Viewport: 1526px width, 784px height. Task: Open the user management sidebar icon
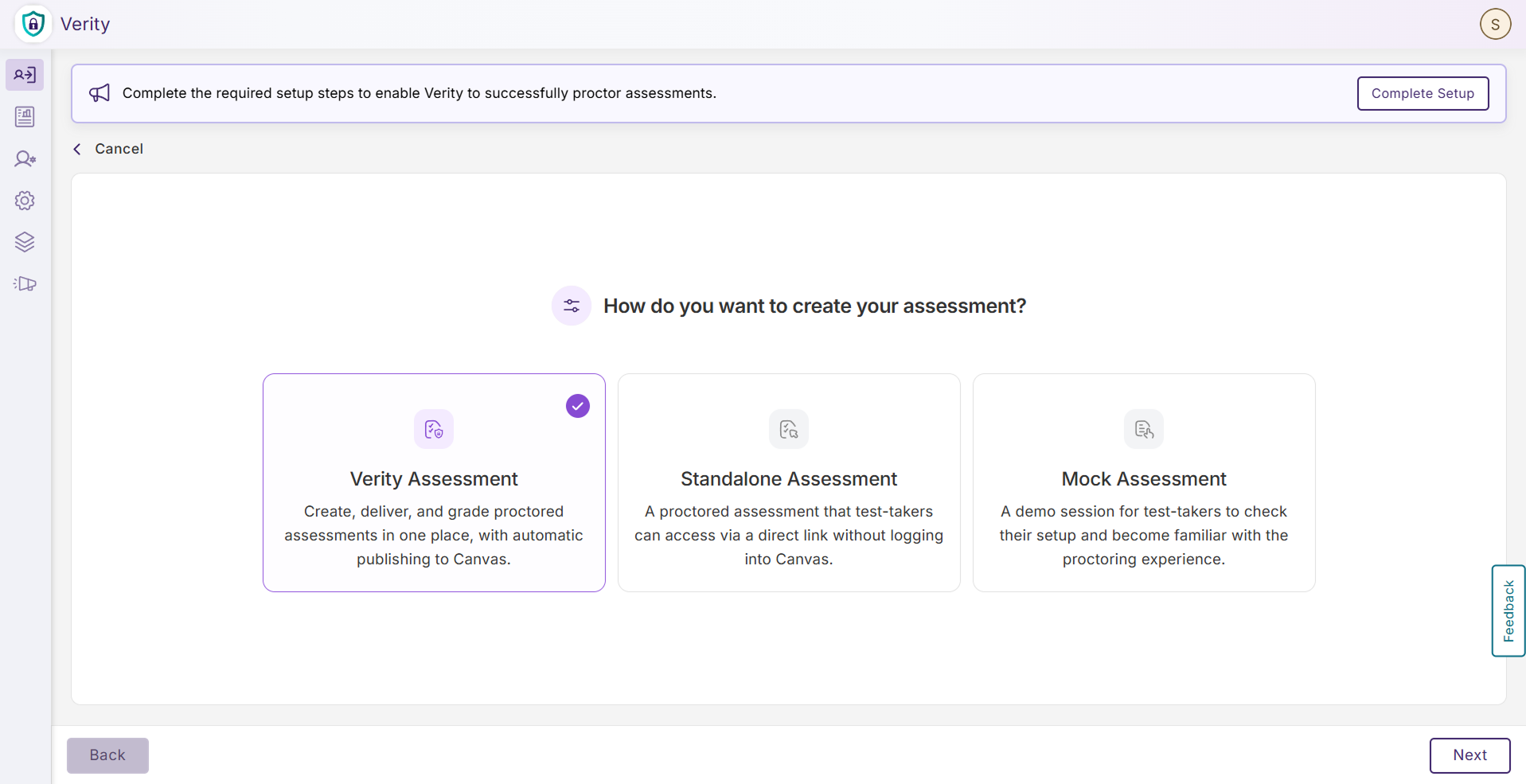[25, 159]
